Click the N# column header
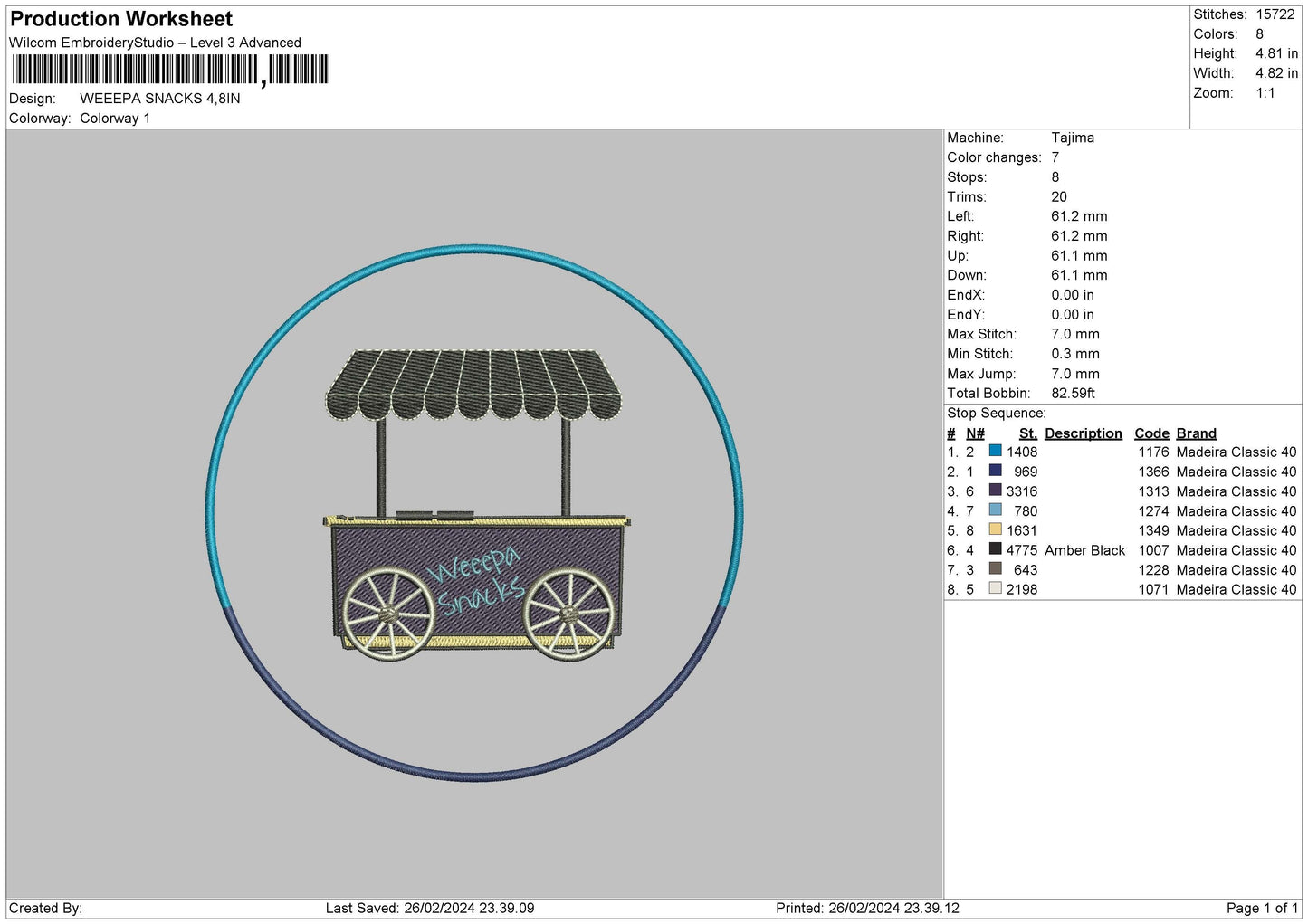This screenshot has width=1308, height=924. point(975,433)
